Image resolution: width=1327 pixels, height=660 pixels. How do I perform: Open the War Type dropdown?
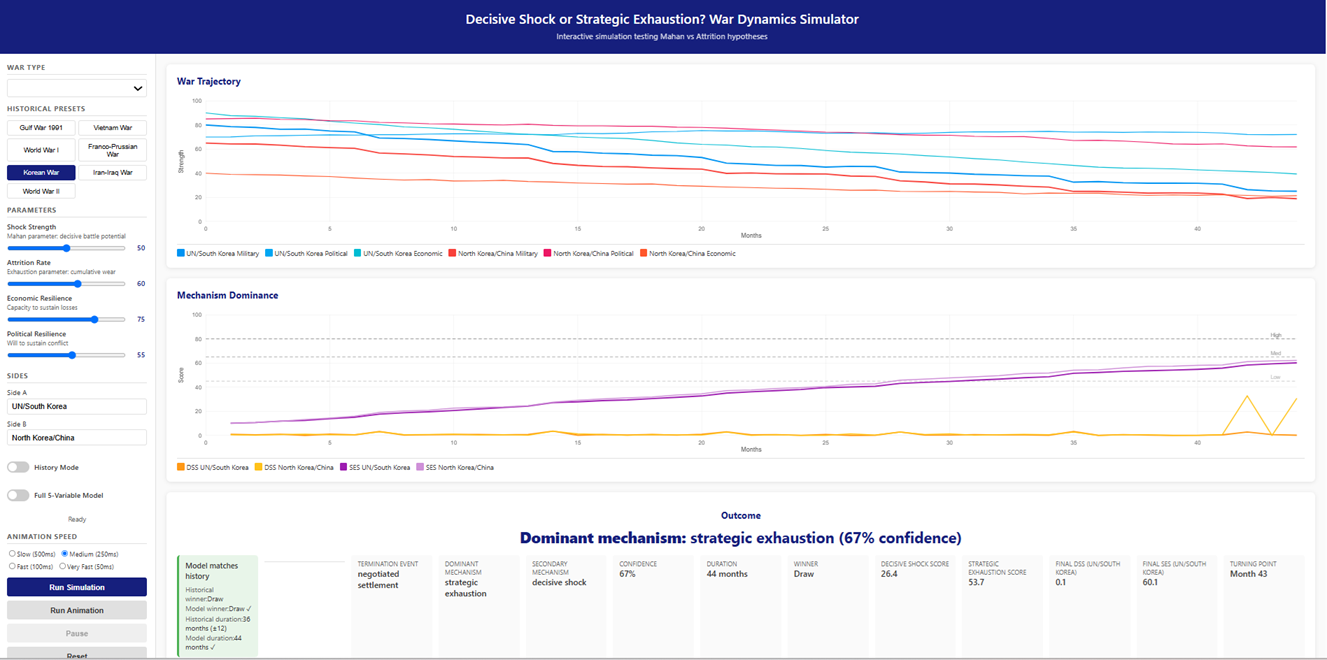(x=77, y=88)
